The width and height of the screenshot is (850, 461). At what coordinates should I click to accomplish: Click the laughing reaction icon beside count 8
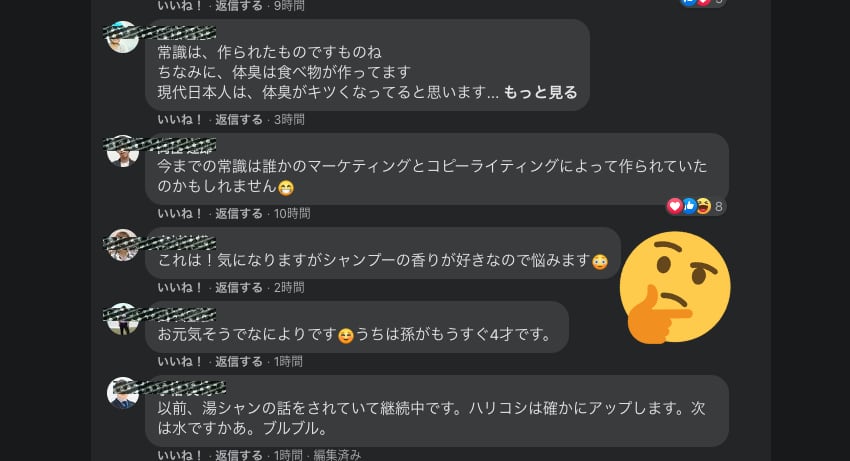(703, 206)
